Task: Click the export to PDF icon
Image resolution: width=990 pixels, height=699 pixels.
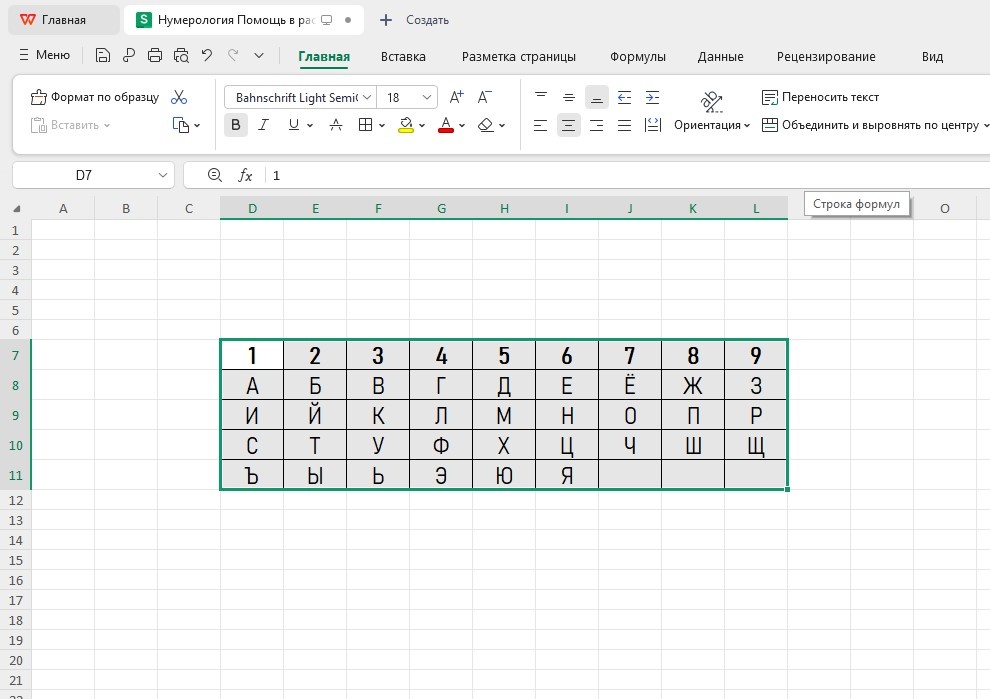Action: (x=129, y=56)
